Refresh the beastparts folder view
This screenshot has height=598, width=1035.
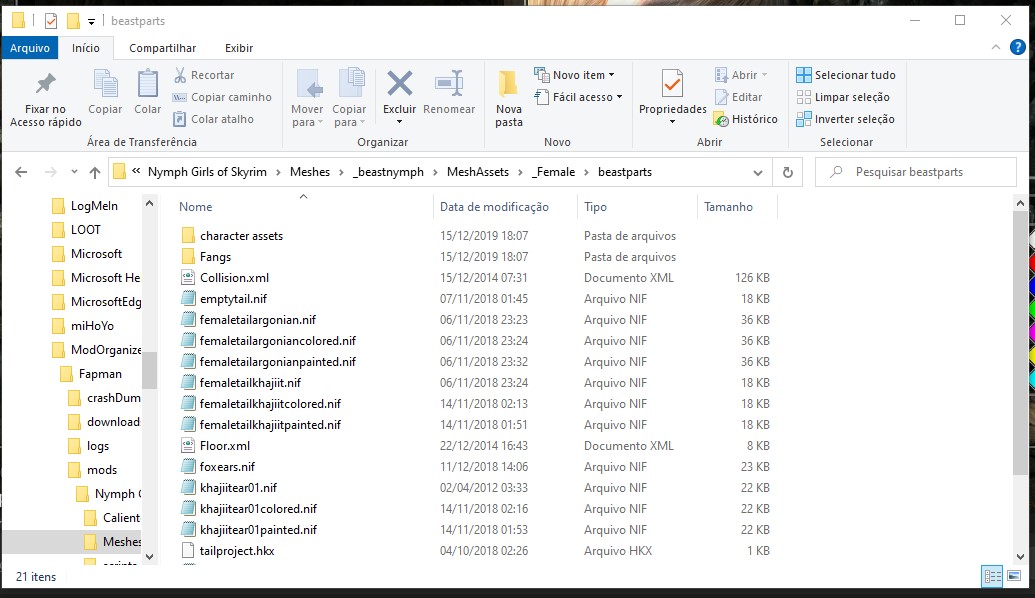click(787, 172)
